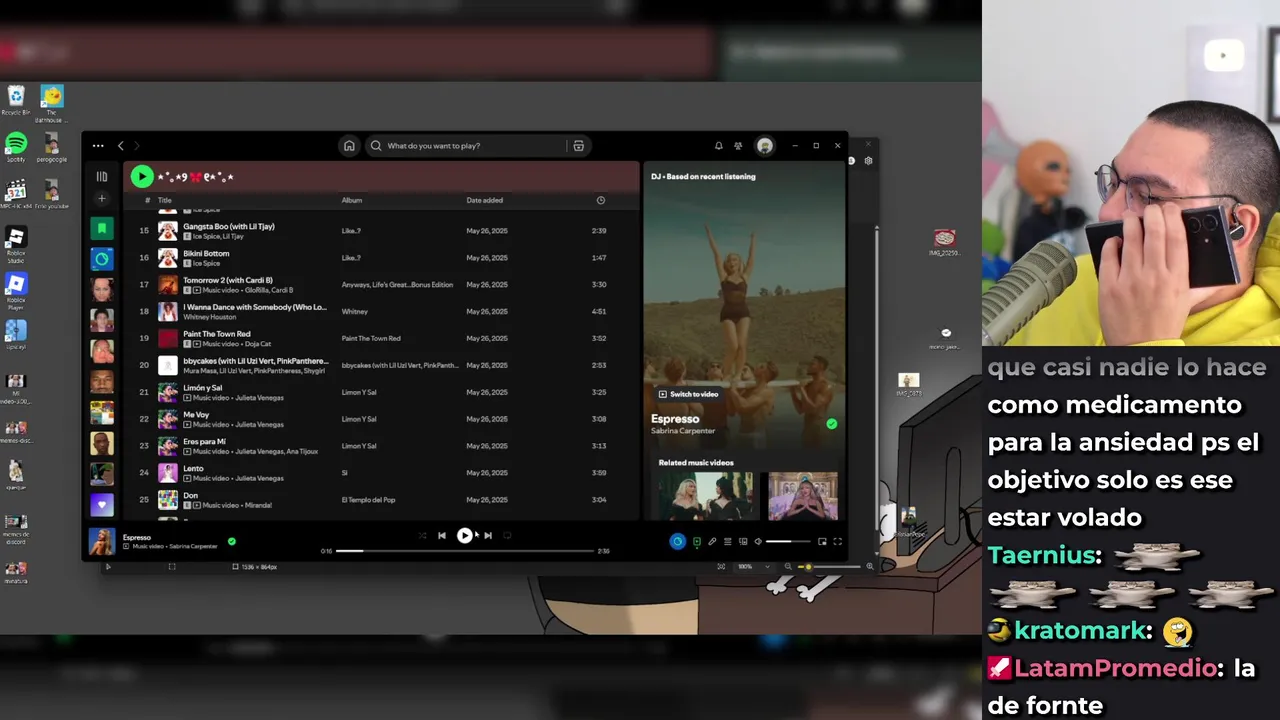1280x720 pixels.
Task: Expand Your Library sidebar
Action: (x=101, y=176)
